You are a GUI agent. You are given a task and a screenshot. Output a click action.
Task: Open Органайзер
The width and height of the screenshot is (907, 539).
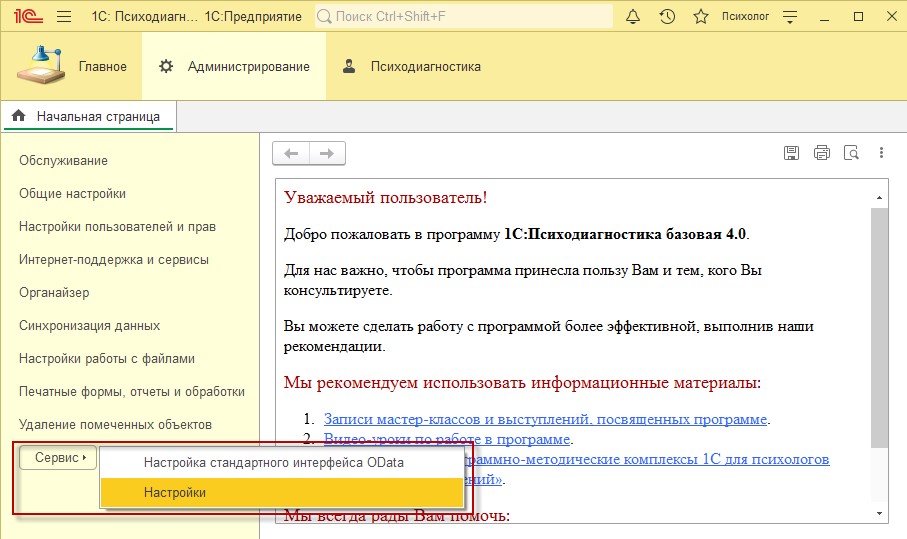(x=54, y=293)
